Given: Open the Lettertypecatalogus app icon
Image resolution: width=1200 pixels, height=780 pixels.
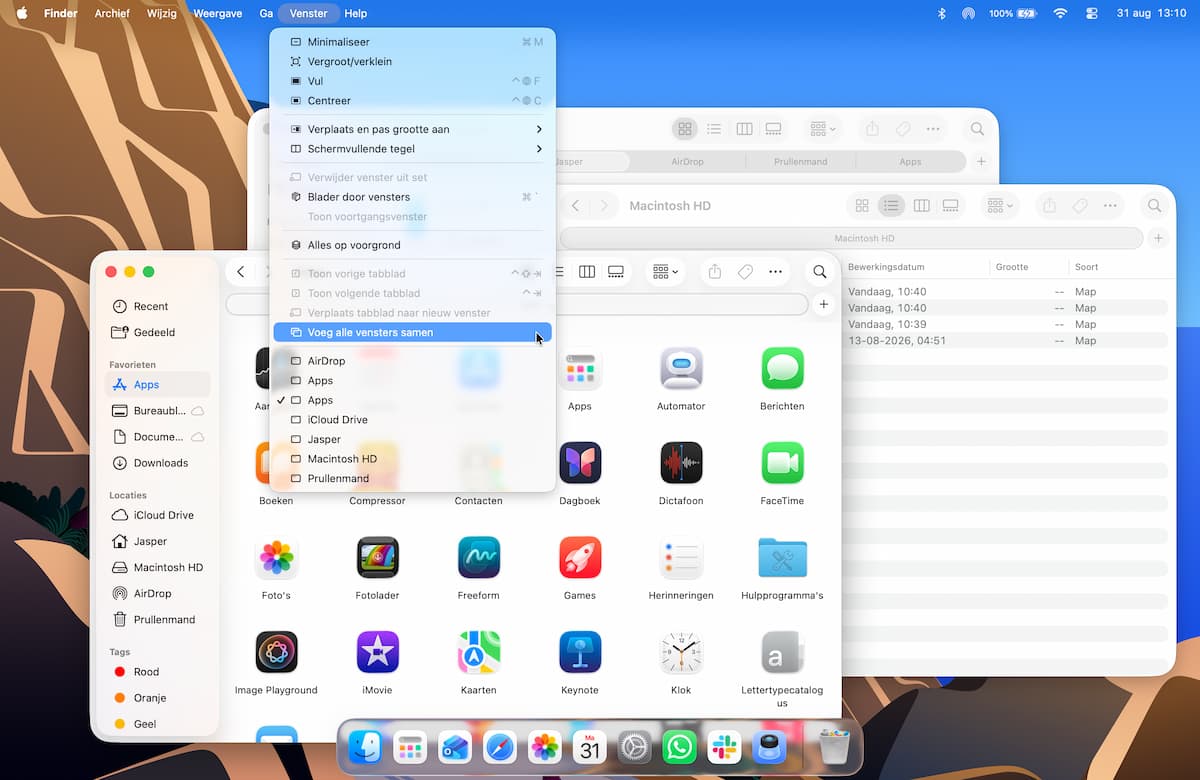Looking at the screenshot, I should [782, 652].
